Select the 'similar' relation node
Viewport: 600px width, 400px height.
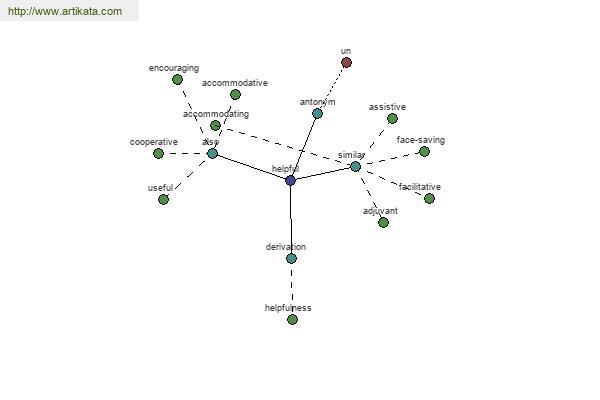[355, 166]
